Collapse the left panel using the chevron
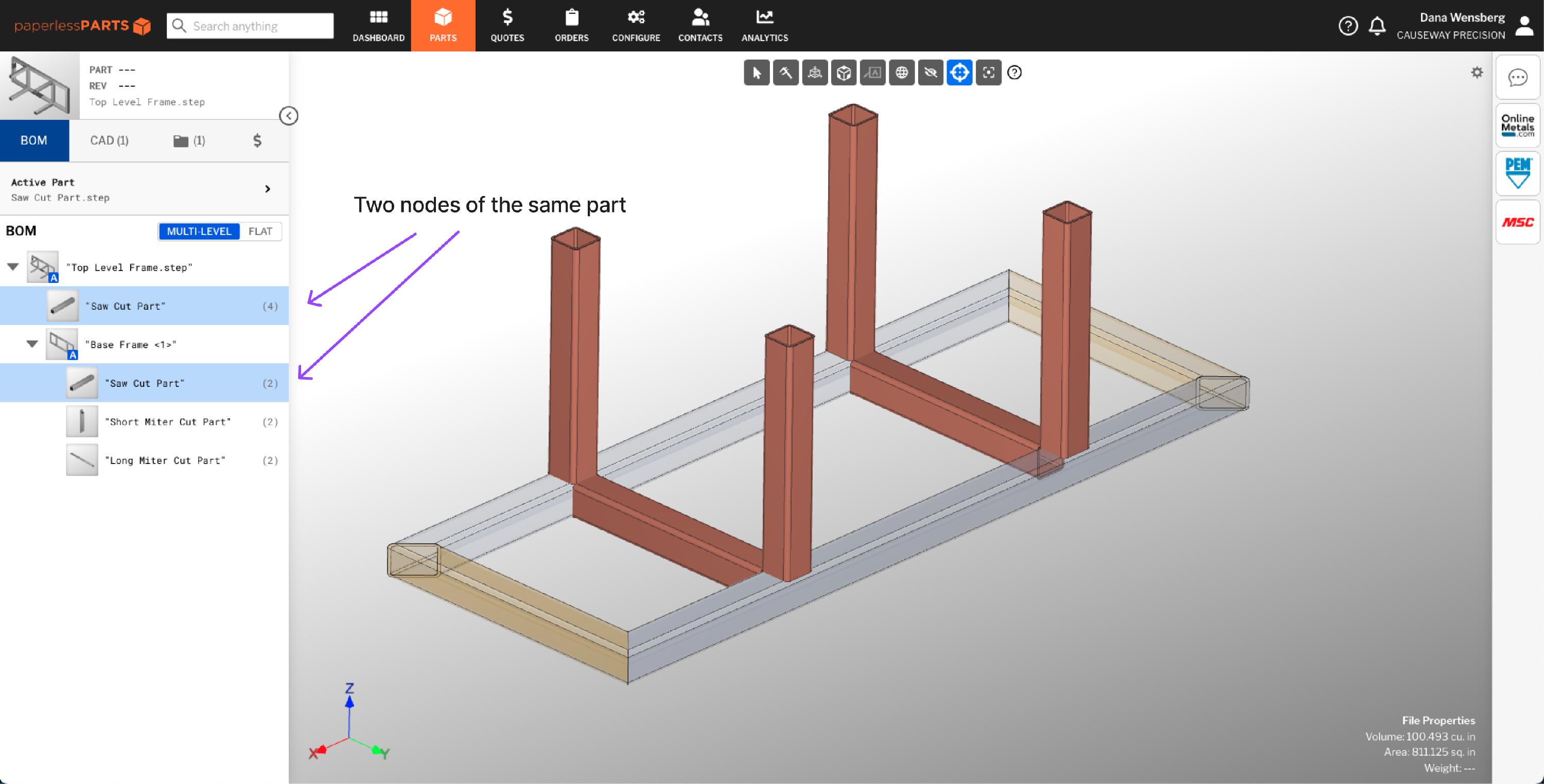This screenshot has width=1544, height=784. [x=289, y=116]
